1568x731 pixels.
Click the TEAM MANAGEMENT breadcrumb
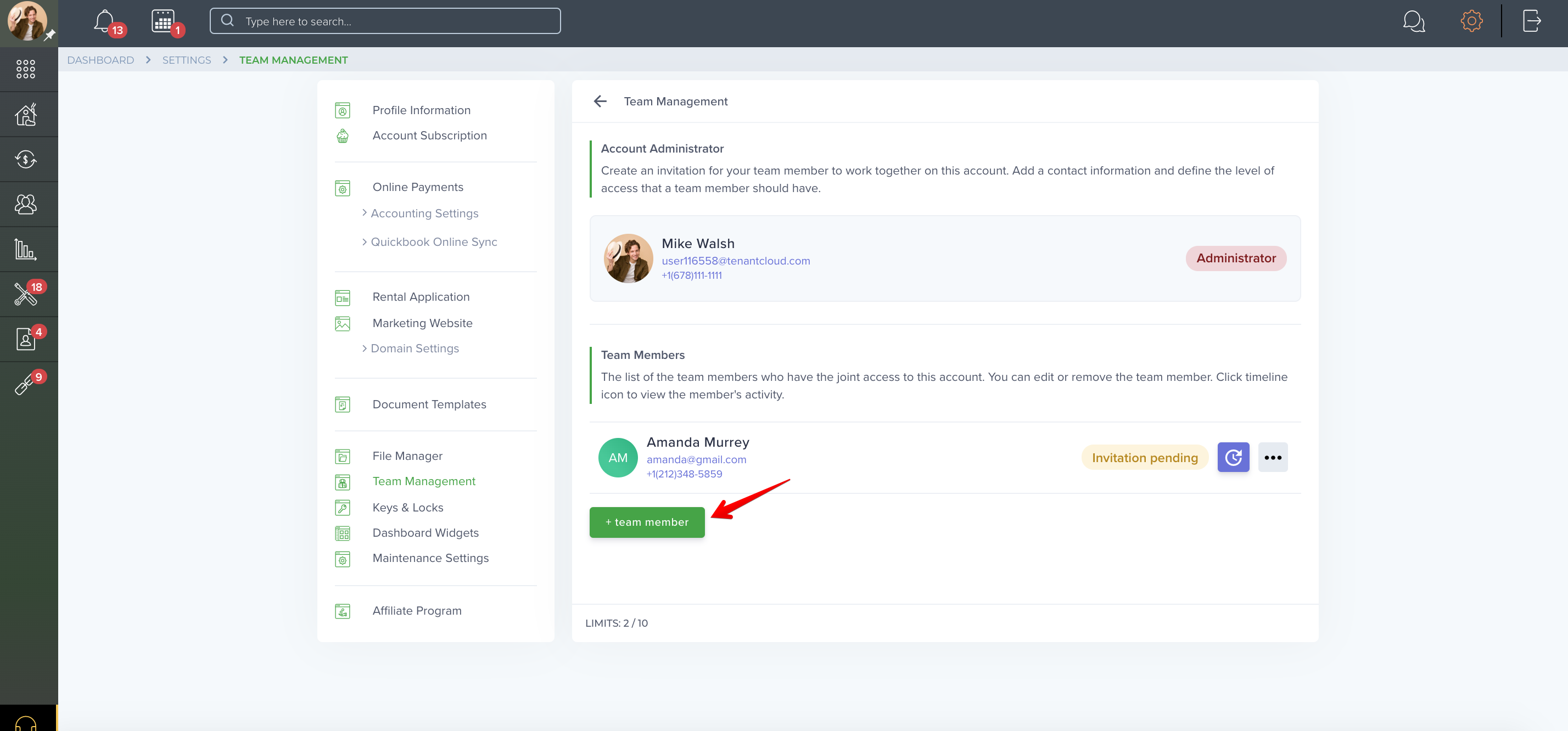pyautogui.click(x=293, y=60)
